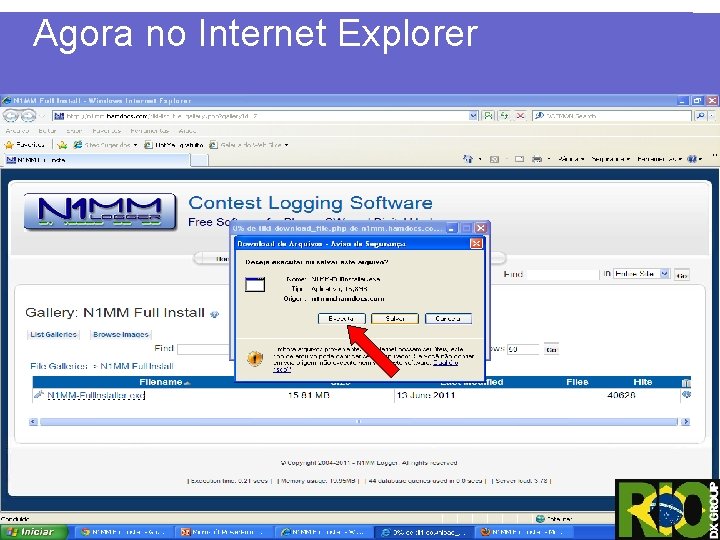Open the Segurança dropdown menu
Image resolution: width=720 pixels, height=540 pixels.
tap(611, 159)
